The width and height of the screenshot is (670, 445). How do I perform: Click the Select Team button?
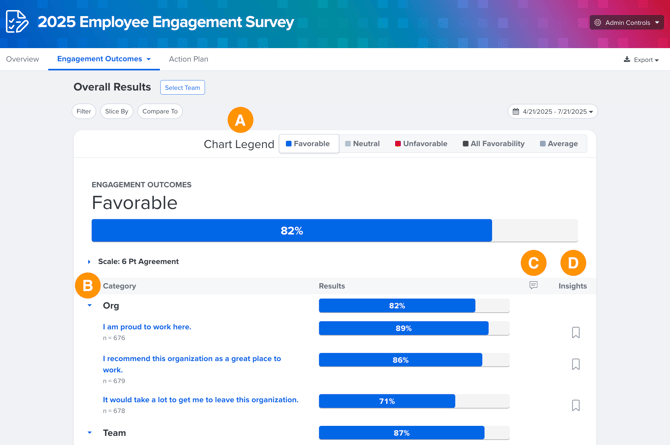pyautogui.click(x=182, y=88)
